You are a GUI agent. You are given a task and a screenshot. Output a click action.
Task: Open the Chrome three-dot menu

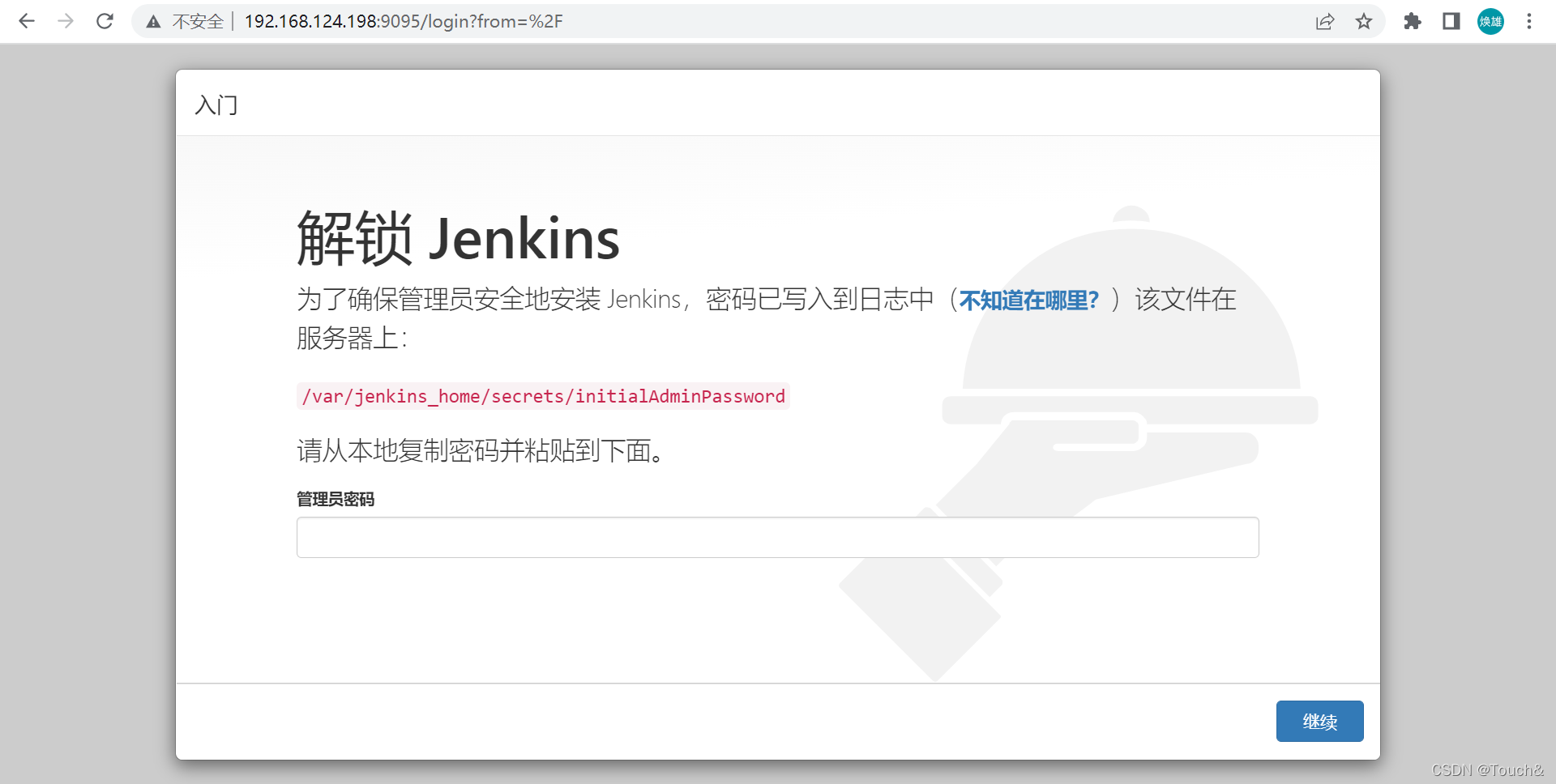[1529, 21]
